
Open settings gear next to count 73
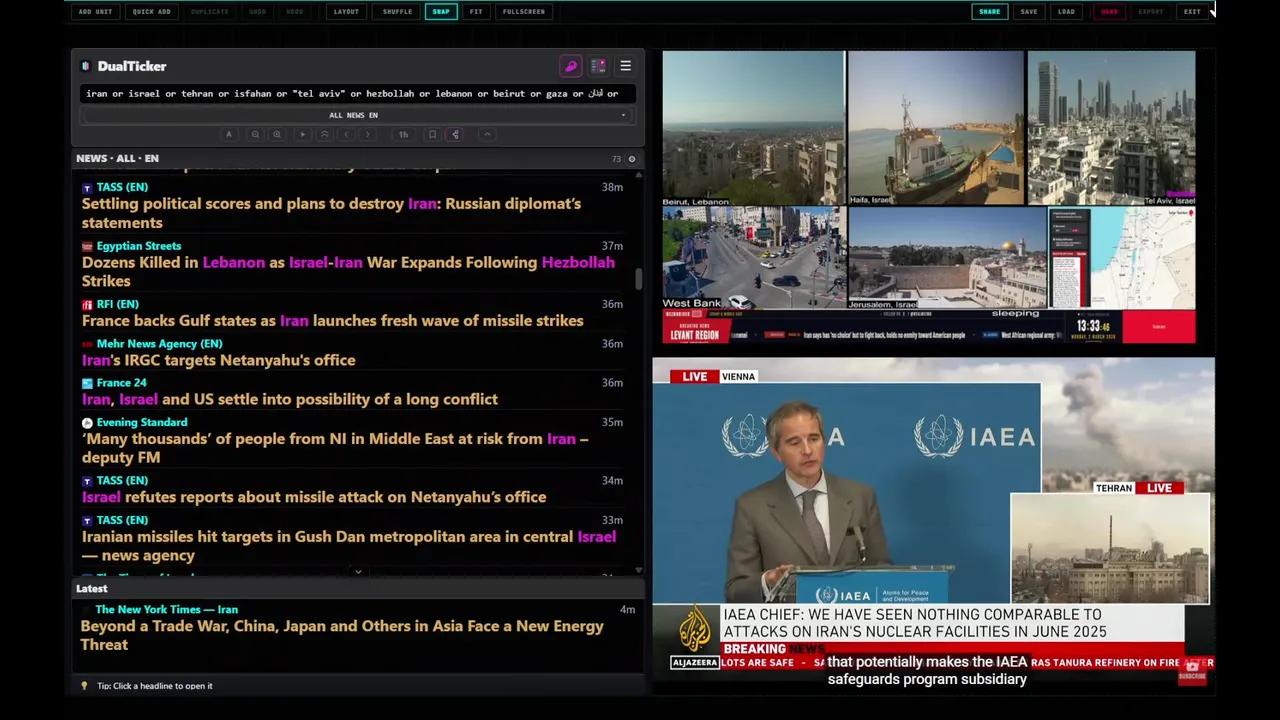point(631,159)
